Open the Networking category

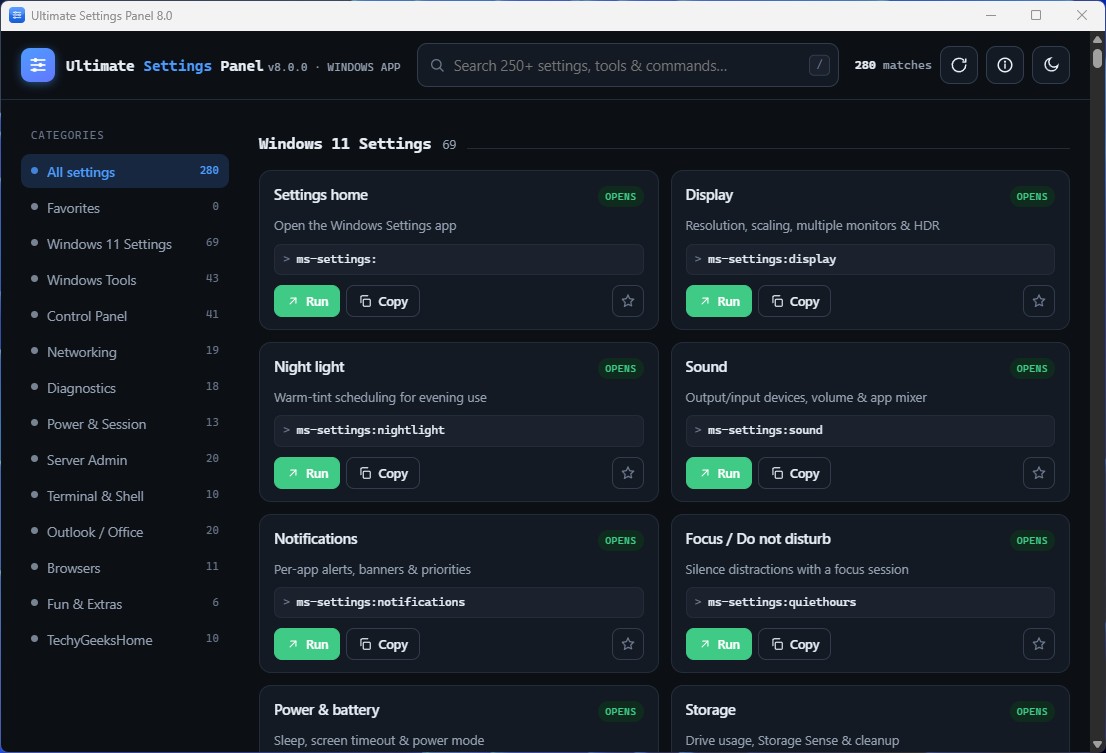(125, 351)
